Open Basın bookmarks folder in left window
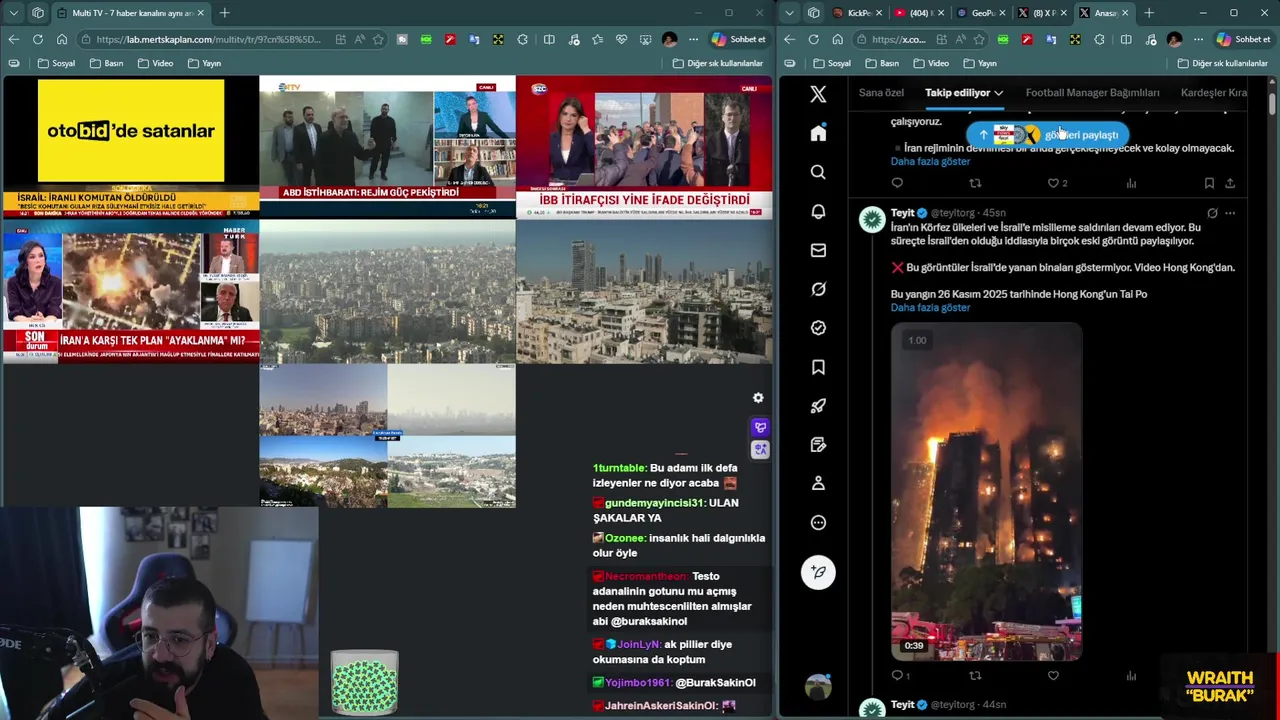1280x720 pixels. (x=106, y=63)
